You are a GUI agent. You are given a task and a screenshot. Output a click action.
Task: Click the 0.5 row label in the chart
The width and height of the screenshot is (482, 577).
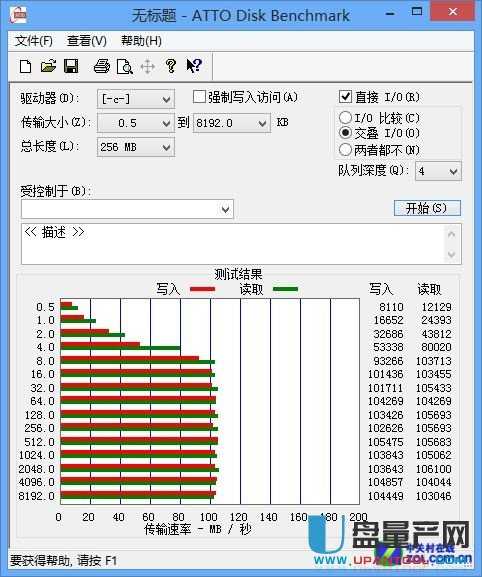pos(45,307)
